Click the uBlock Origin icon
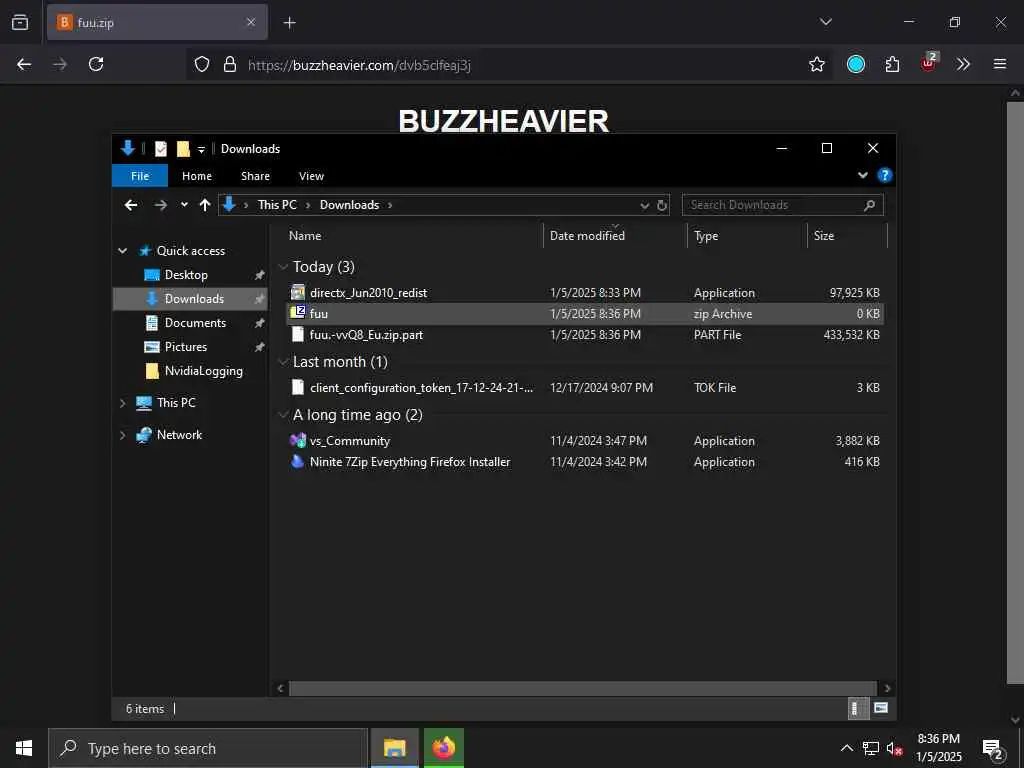The height and width of the screenshot is (768, 1024). (929, 63)
